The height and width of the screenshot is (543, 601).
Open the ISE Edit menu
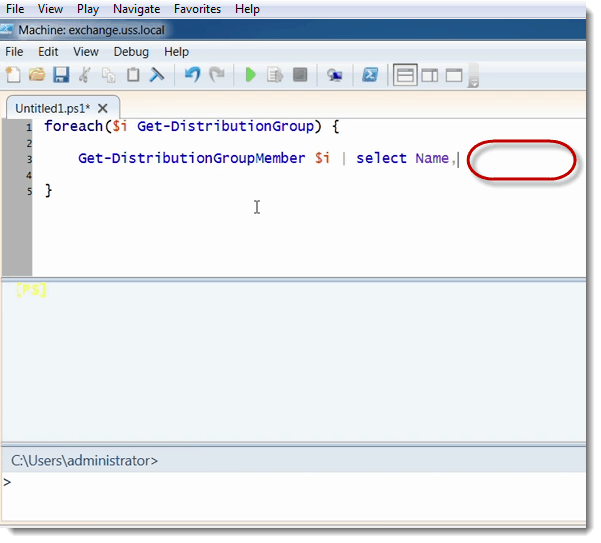click(48, 52)
